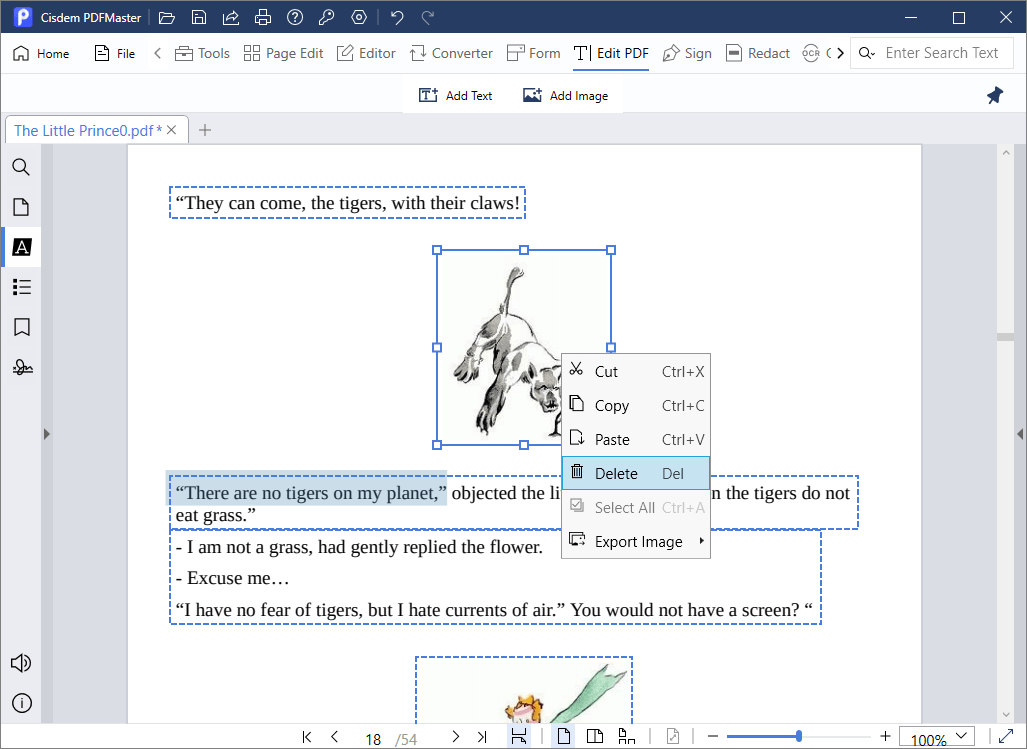Click the Add Image button
This screenshot has height=749, width=1027.
tap(566, 96)
